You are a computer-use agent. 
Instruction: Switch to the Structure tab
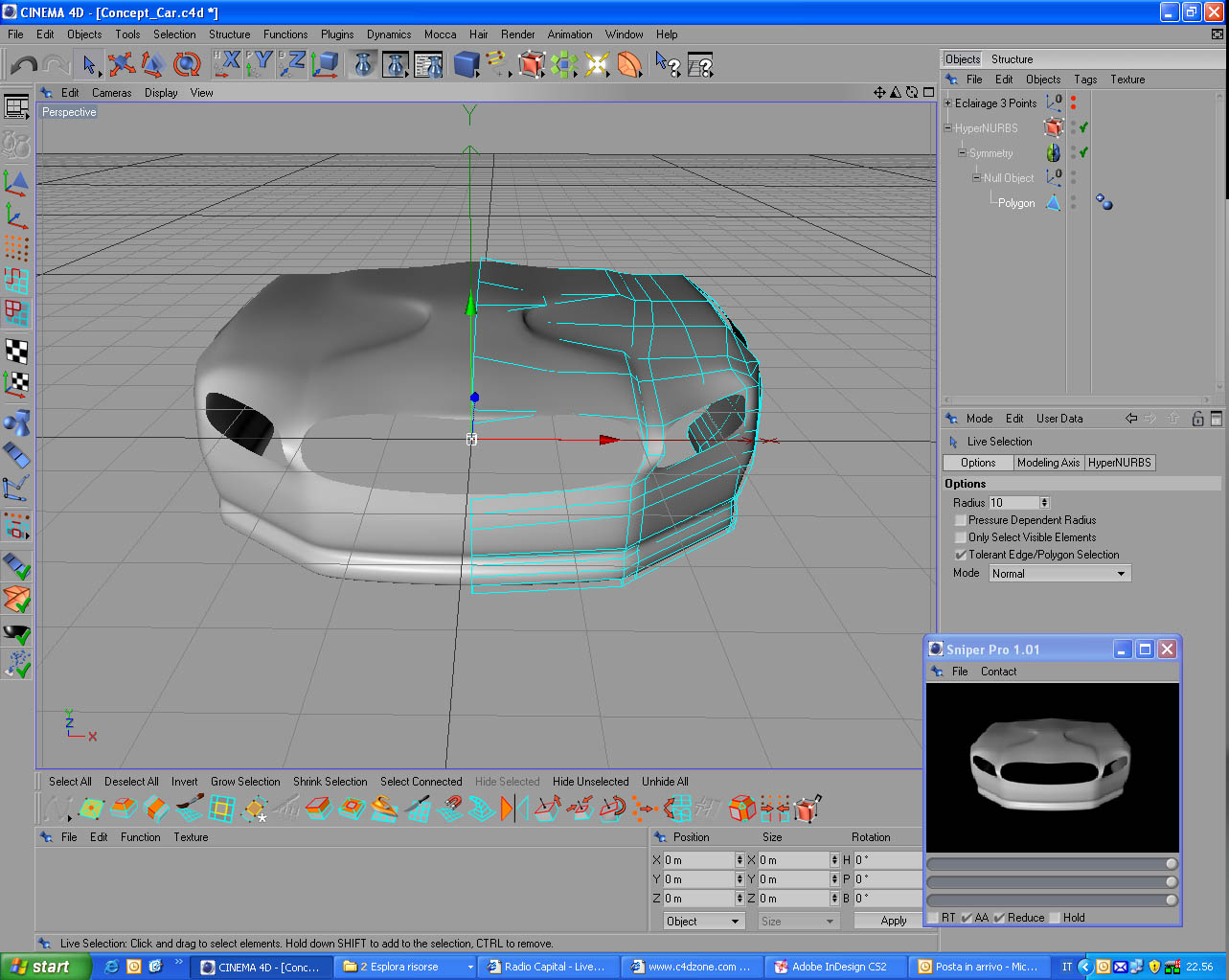coord(1012,58)
